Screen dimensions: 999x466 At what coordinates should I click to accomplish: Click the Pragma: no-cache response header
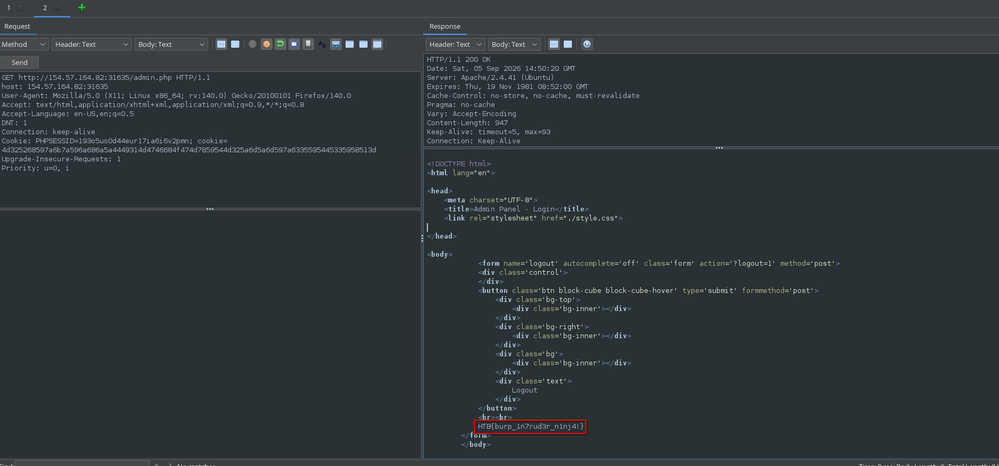[461, 105]
